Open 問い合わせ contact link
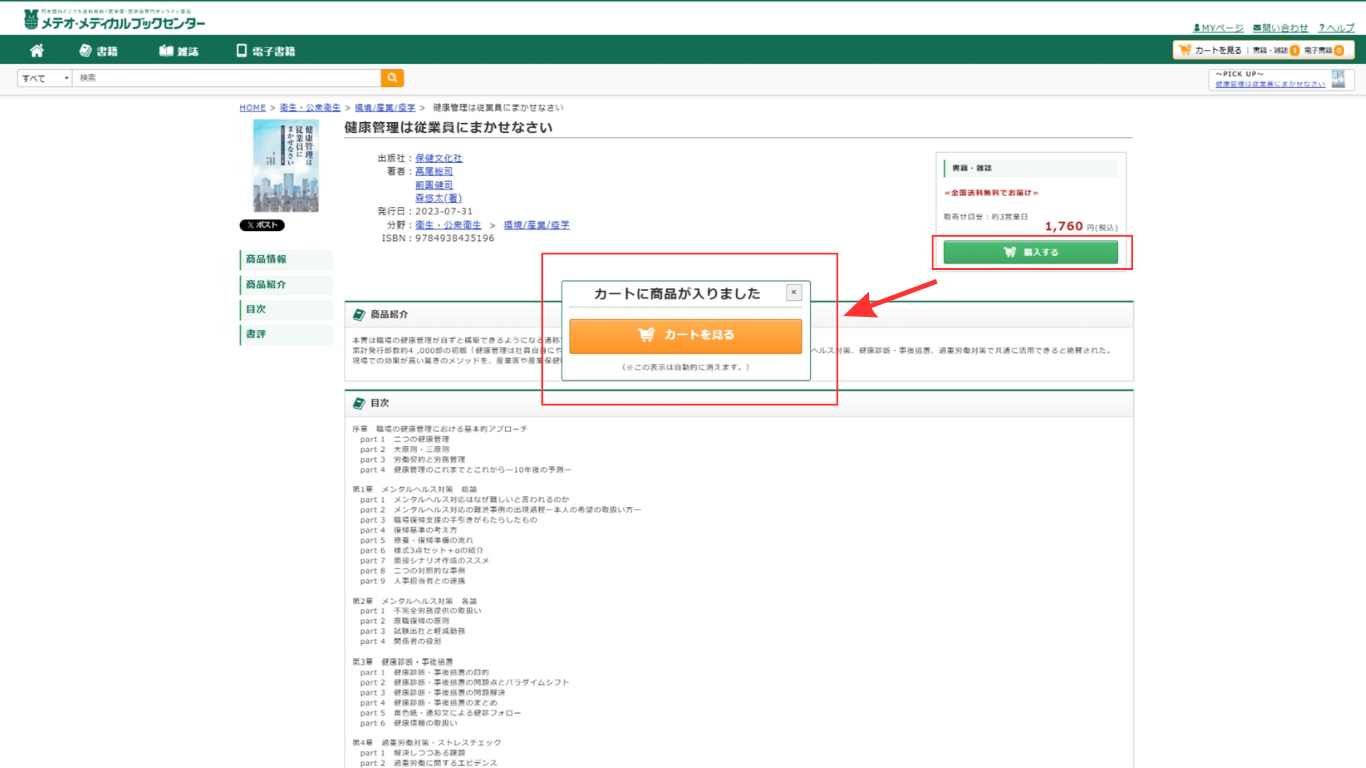 pos(1280,28)
